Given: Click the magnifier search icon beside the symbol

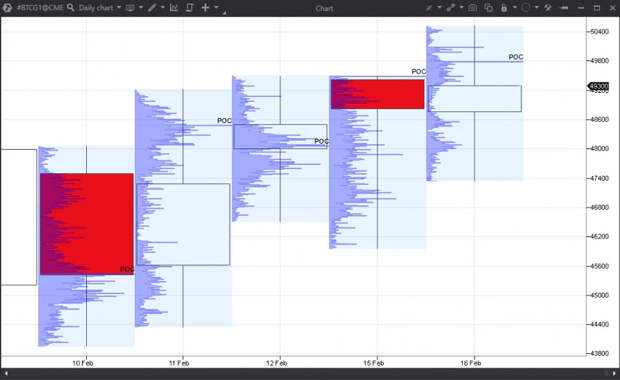Looking at the screenshot, I should 70,8.
